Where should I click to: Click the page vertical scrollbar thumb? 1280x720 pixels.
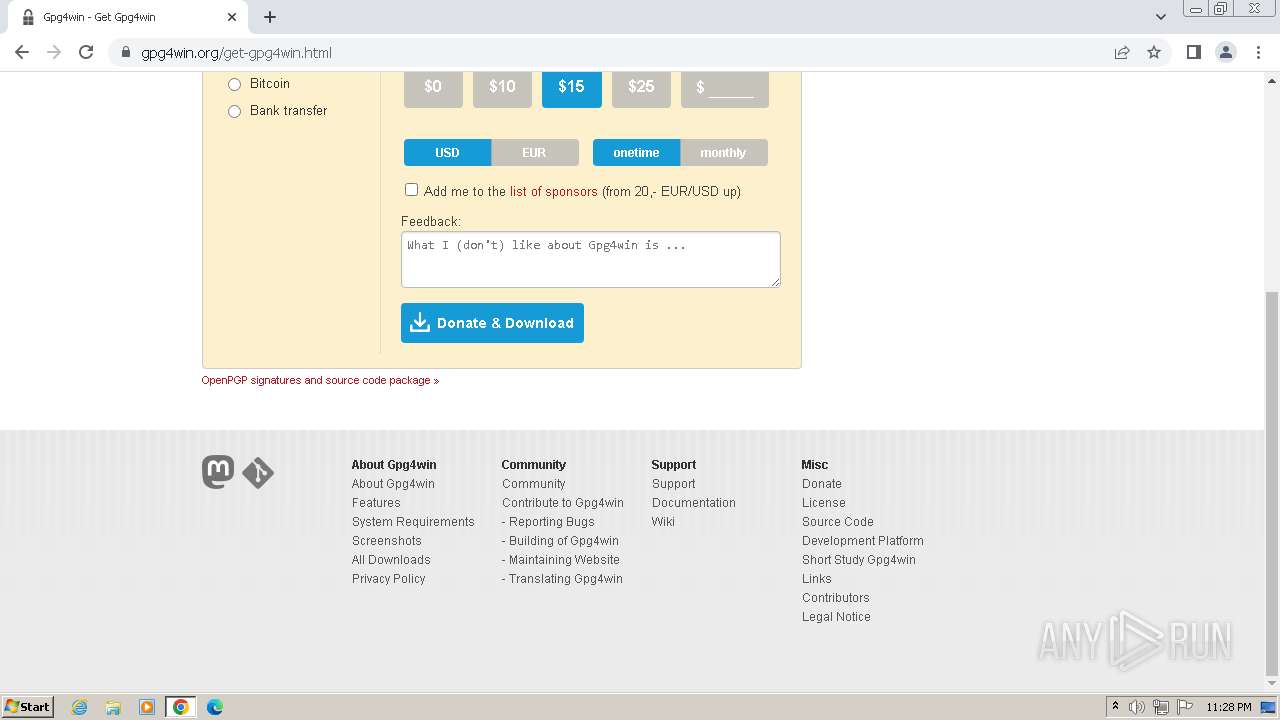click(x=1272, y=483)
